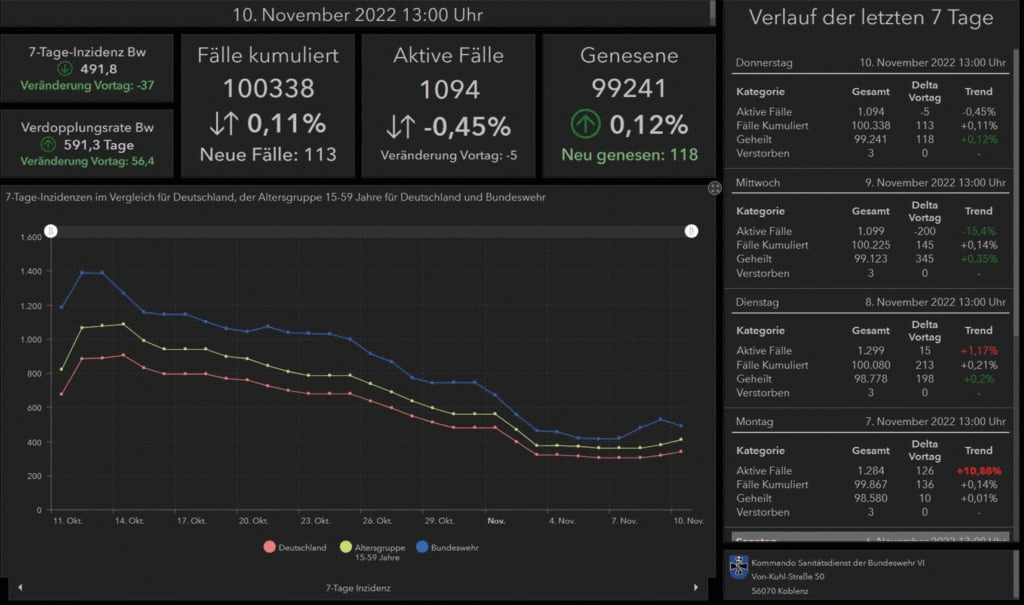Click the left handle of chart range slider
1024x605 pixels.
51,231
